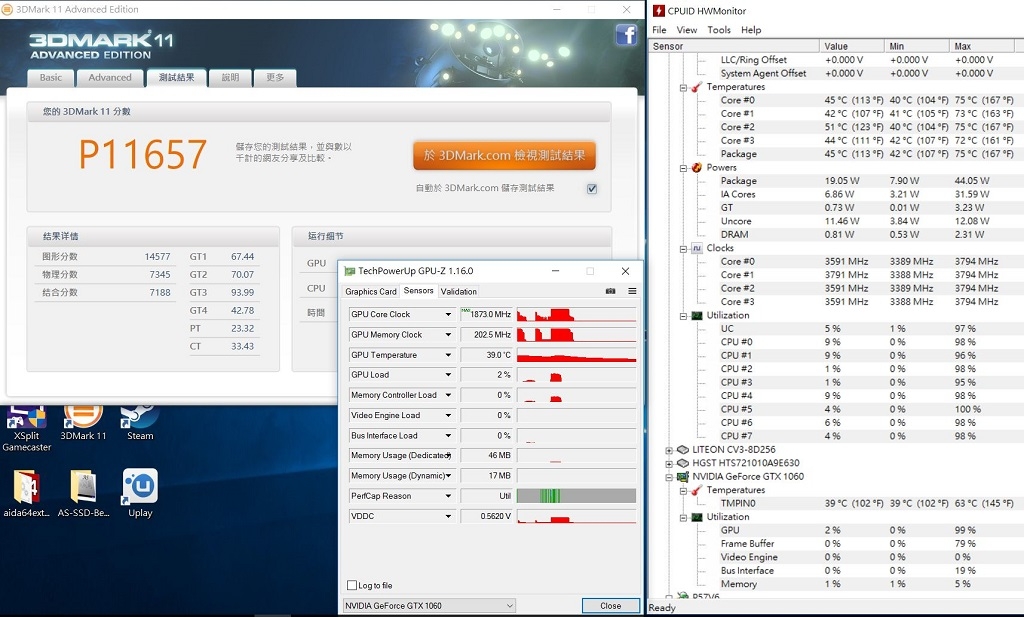Click Powers flame icon in HWMonitor

coord(697,167)
